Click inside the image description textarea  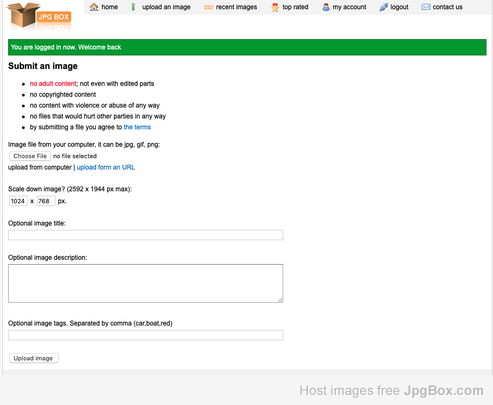[146, 283]
